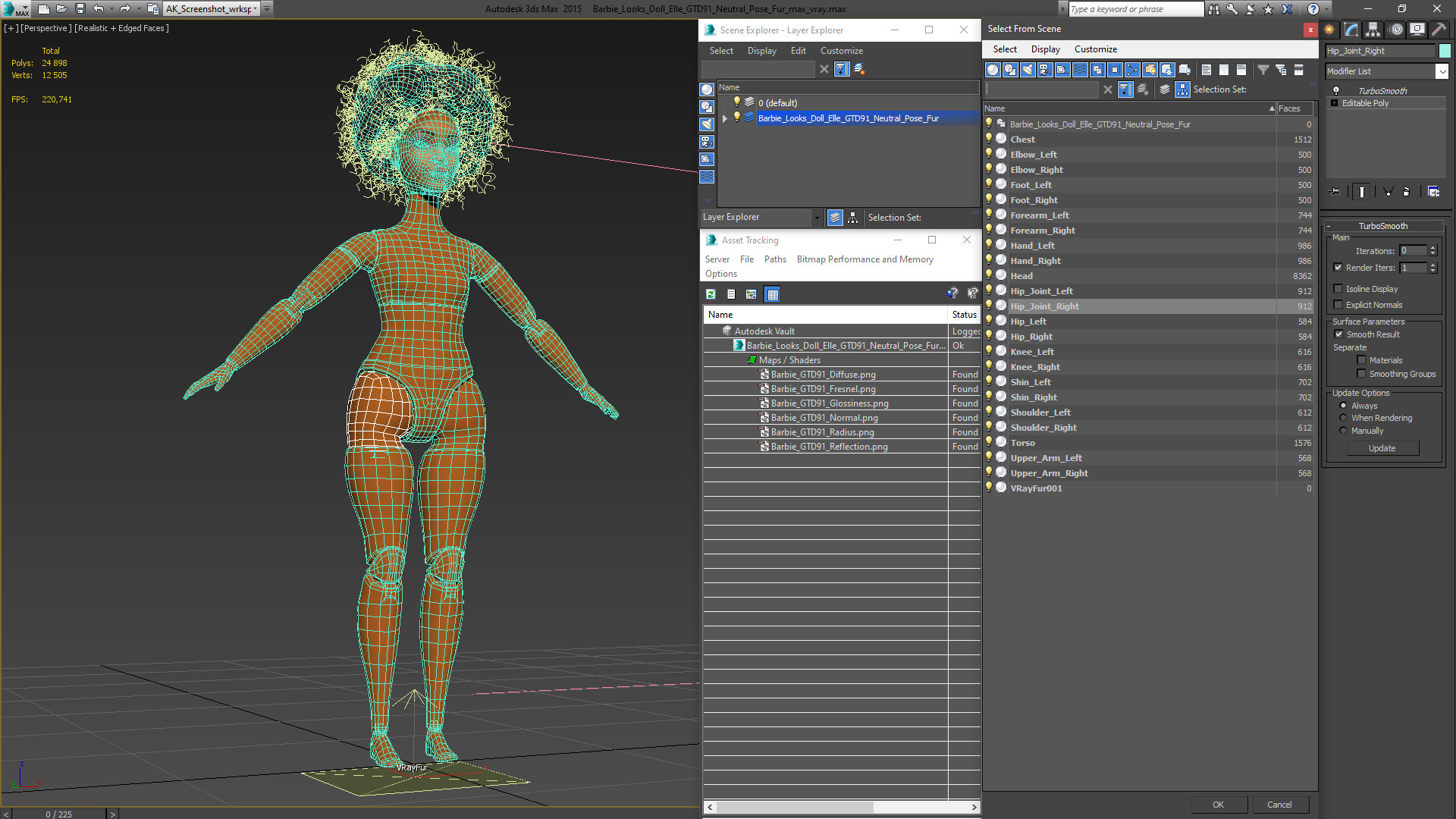Enable Separate by Smoothing Groups checkbox
The image size is (1456, 819).
(x=1362, y=374)
